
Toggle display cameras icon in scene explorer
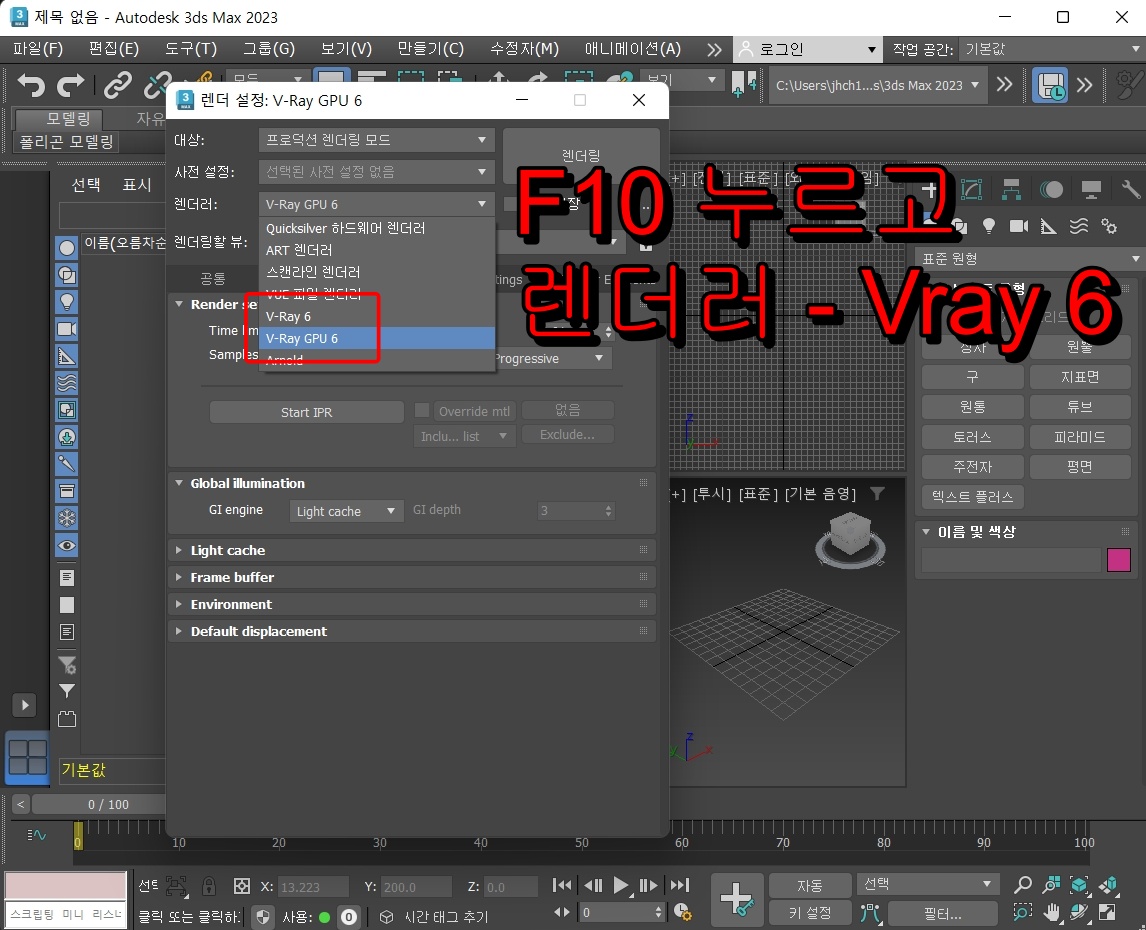pos(67,329)
